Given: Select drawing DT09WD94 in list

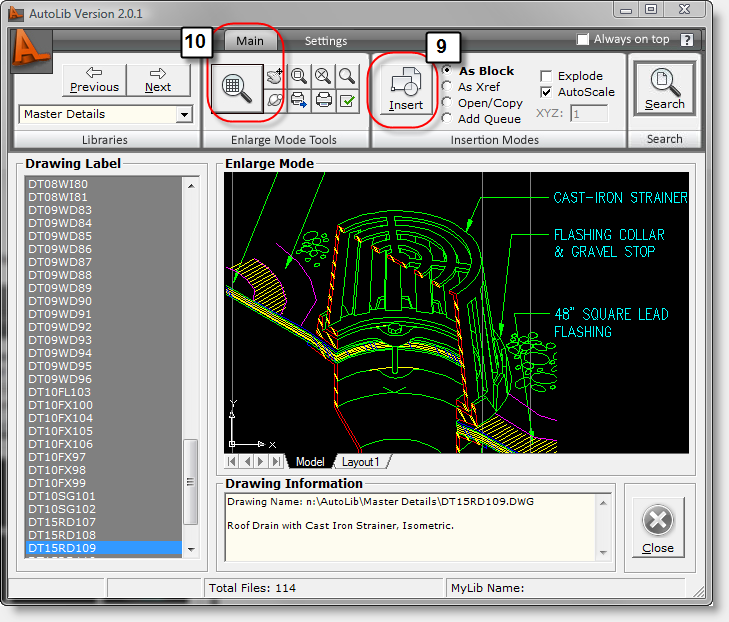Looking at the screenshot, I should coord(105,353).
